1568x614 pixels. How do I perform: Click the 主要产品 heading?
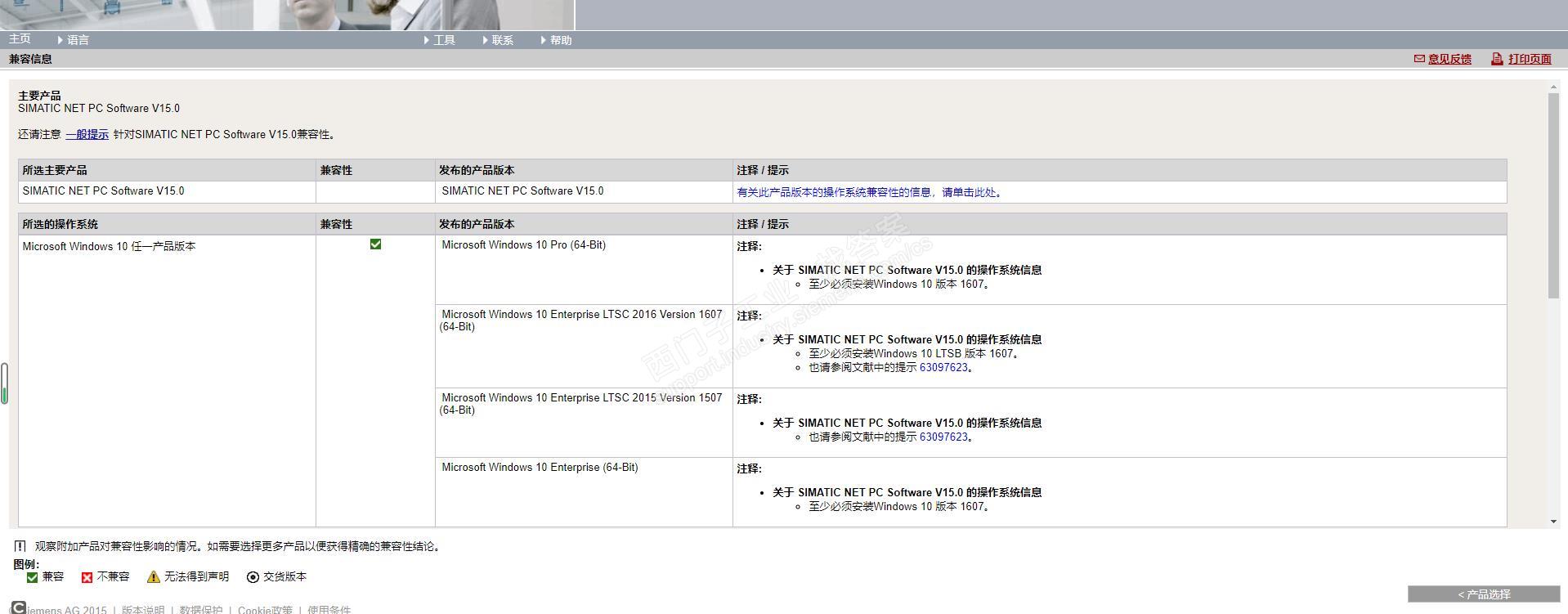(39, 96)
